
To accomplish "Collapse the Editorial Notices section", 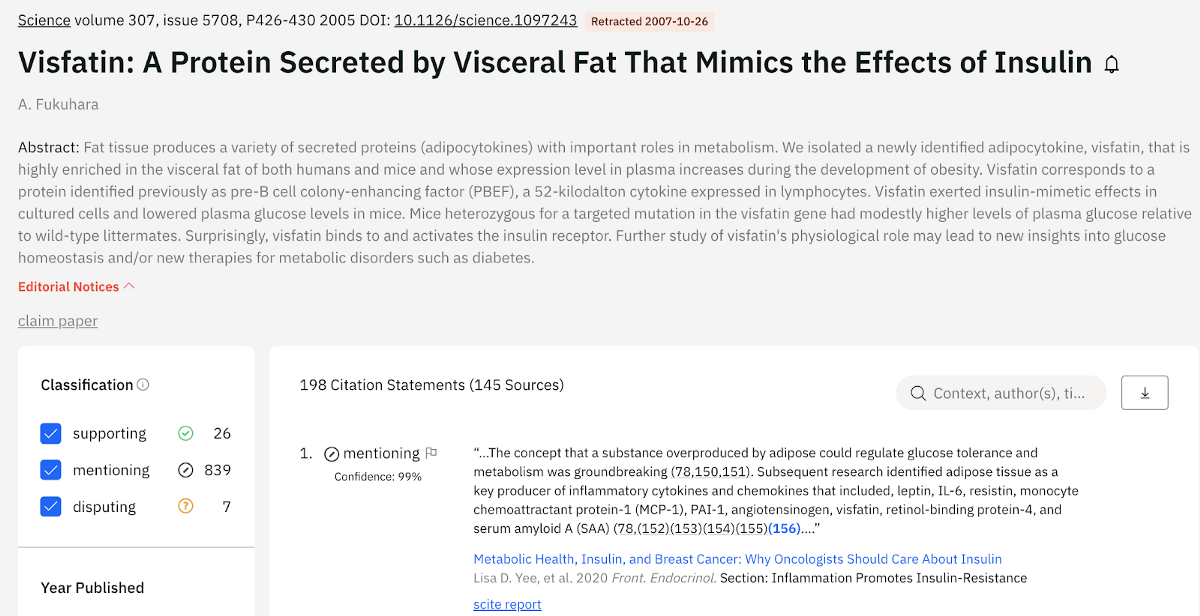I will (76, 287).
